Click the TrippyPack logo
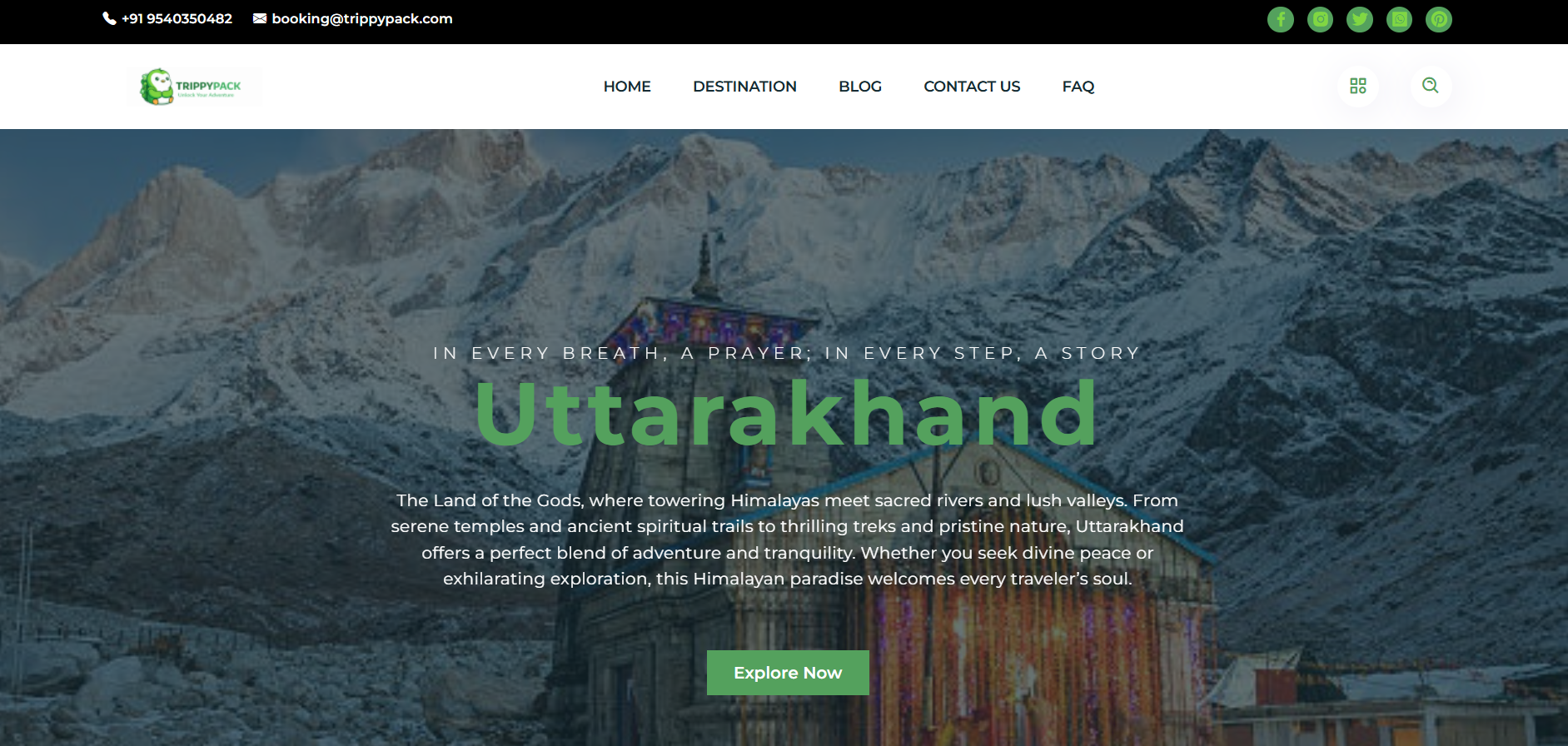The image size is (1568, 746). [194, 87]
